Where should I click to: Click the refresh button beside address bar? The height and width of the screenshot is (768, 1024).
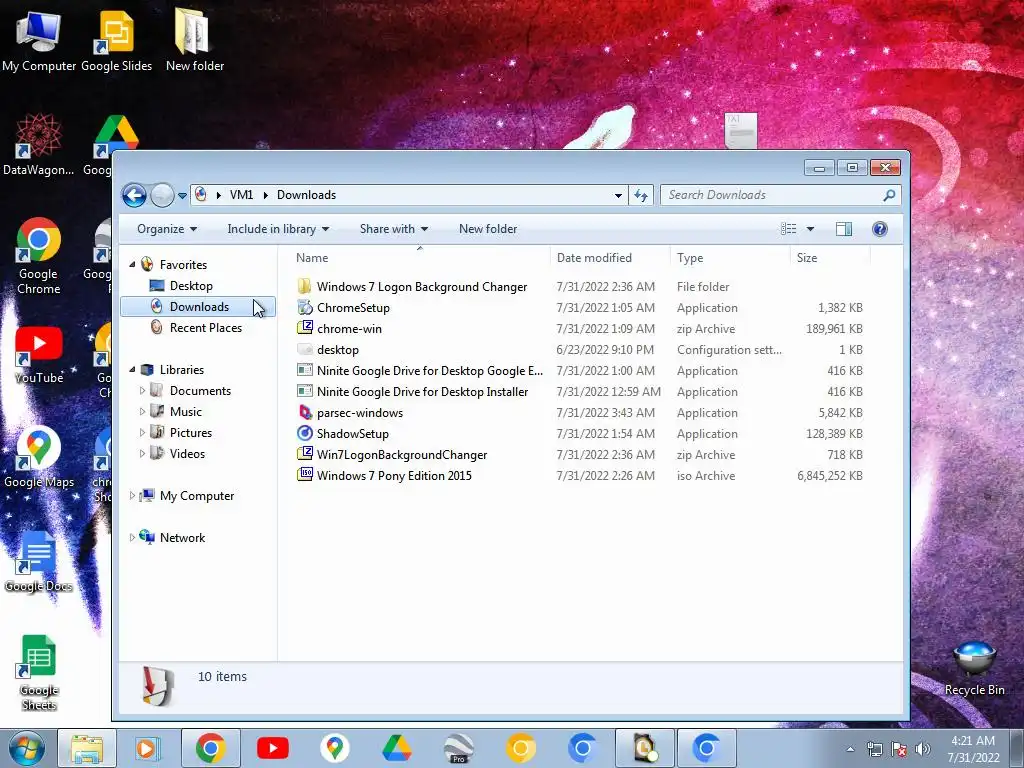coord(641,195)
